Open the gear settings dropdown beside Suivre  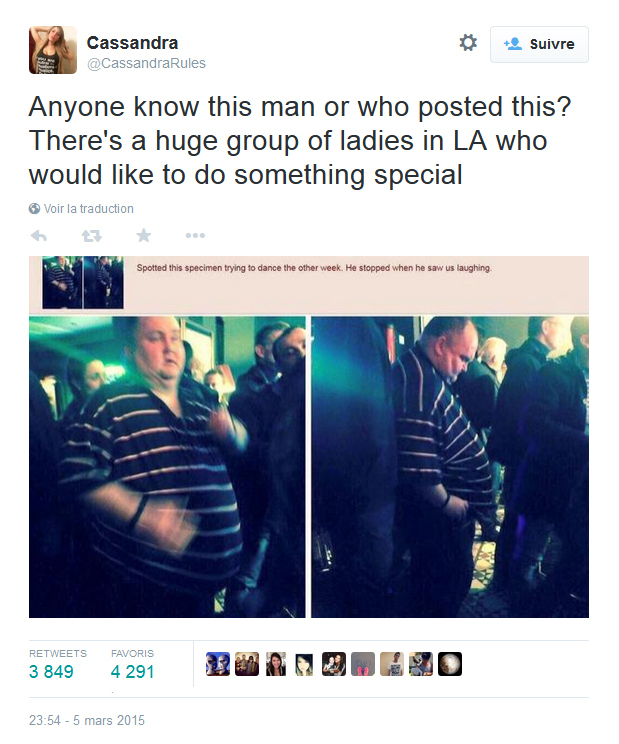(x=468, y=43)
